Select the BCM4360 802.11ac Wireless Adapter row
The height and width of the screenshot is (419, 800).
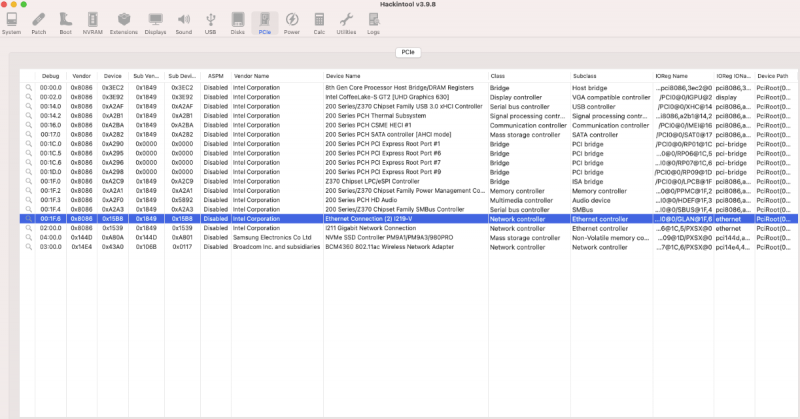click(409, 247)
